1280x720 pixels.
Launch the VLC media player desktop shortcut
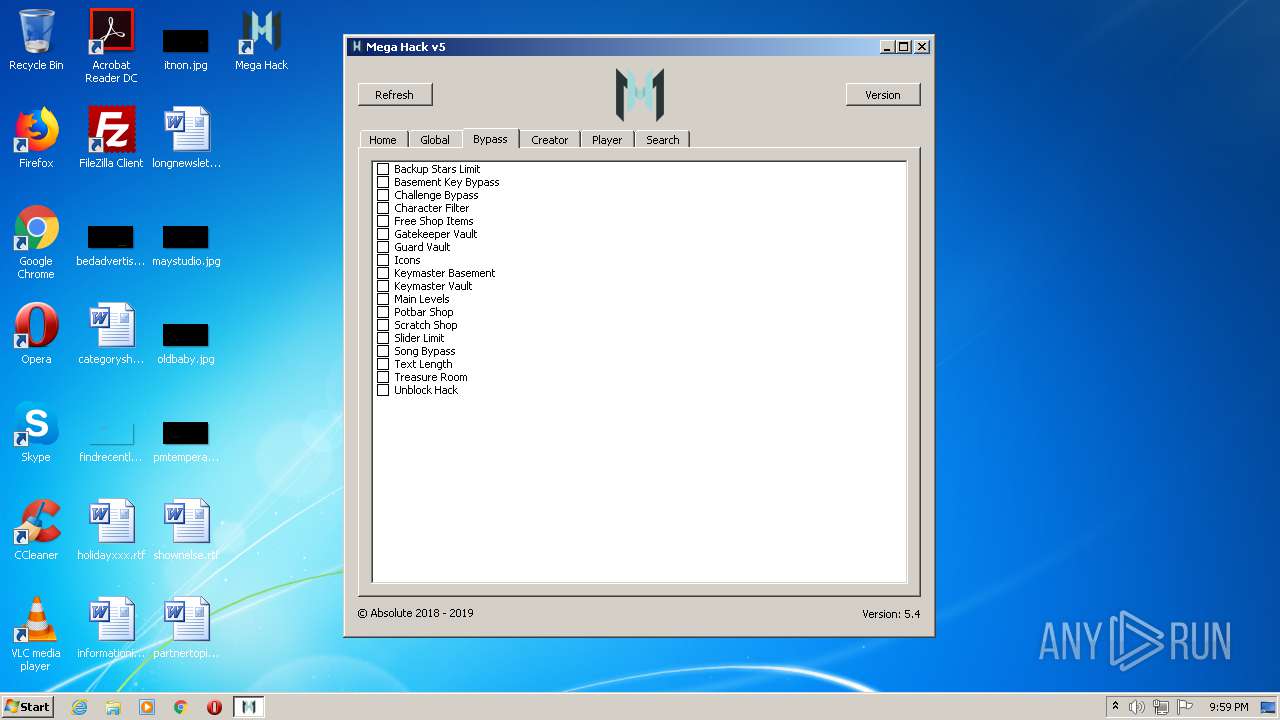[x=36, y=634]
